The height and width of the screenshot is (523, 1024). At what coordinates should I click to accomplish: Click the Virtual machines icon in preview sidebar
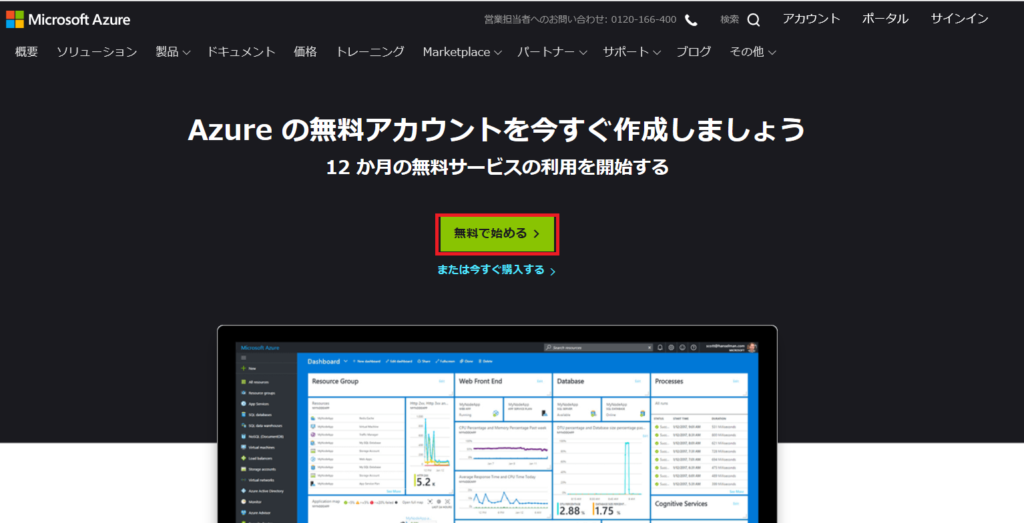click(244, 447)
